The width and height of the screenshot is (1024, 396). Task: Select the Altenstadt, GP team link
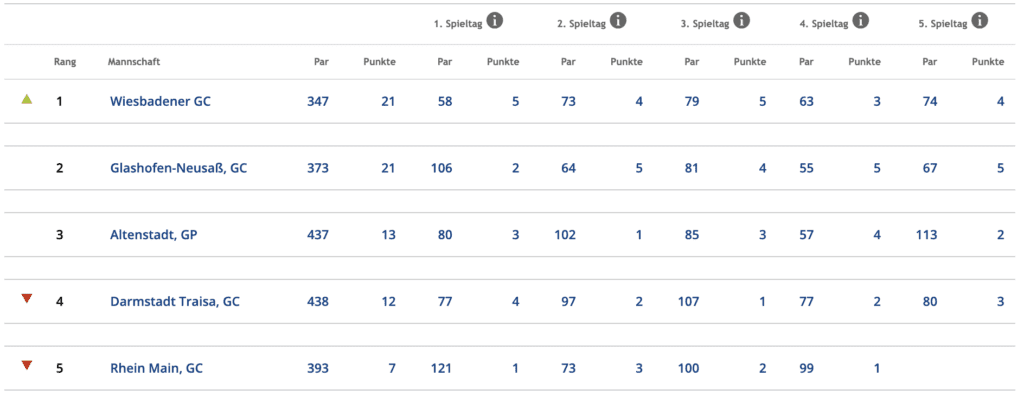[153, 235]
